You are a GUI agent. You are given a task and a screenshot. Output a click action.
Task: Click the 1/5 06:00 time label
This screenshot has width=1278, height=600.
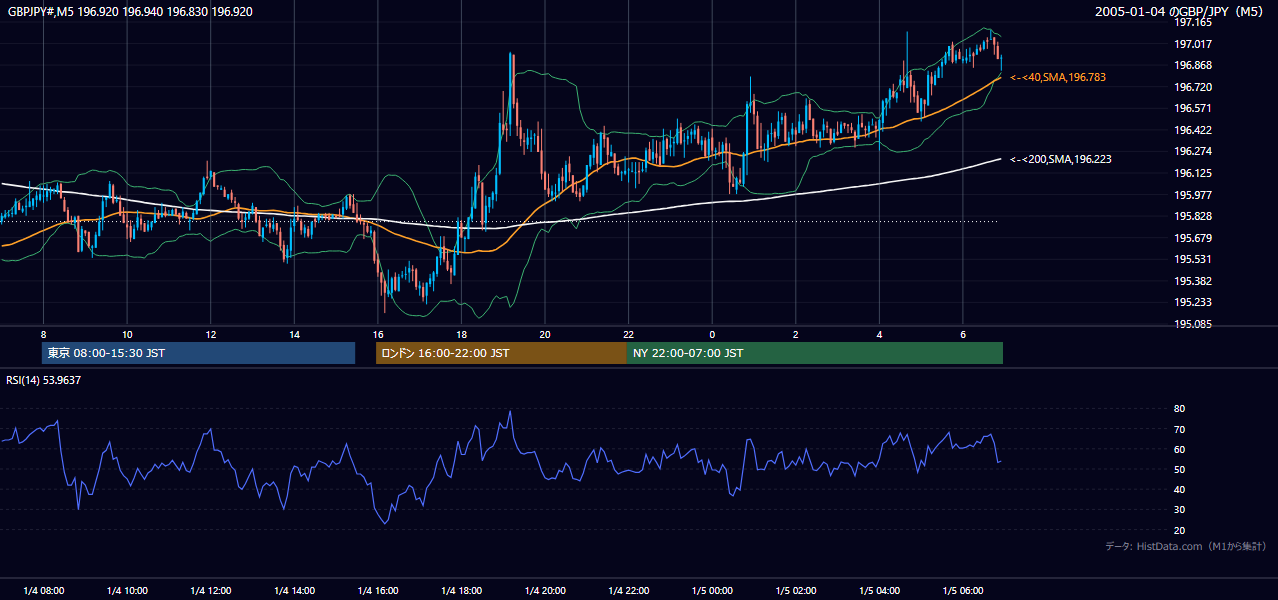[x=963, y=590]
